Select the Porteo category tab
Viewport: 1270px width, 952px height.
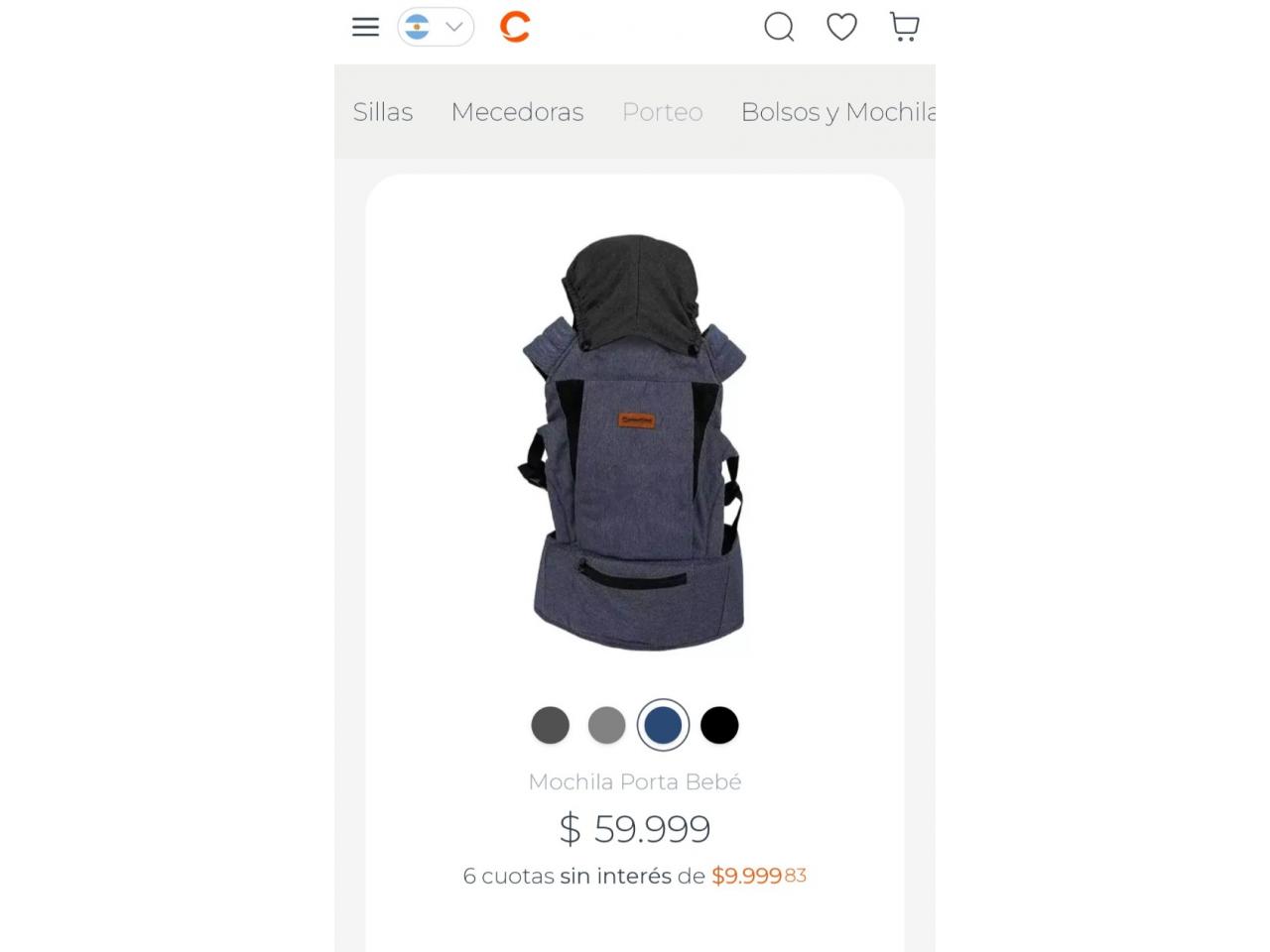pos(662,112)
